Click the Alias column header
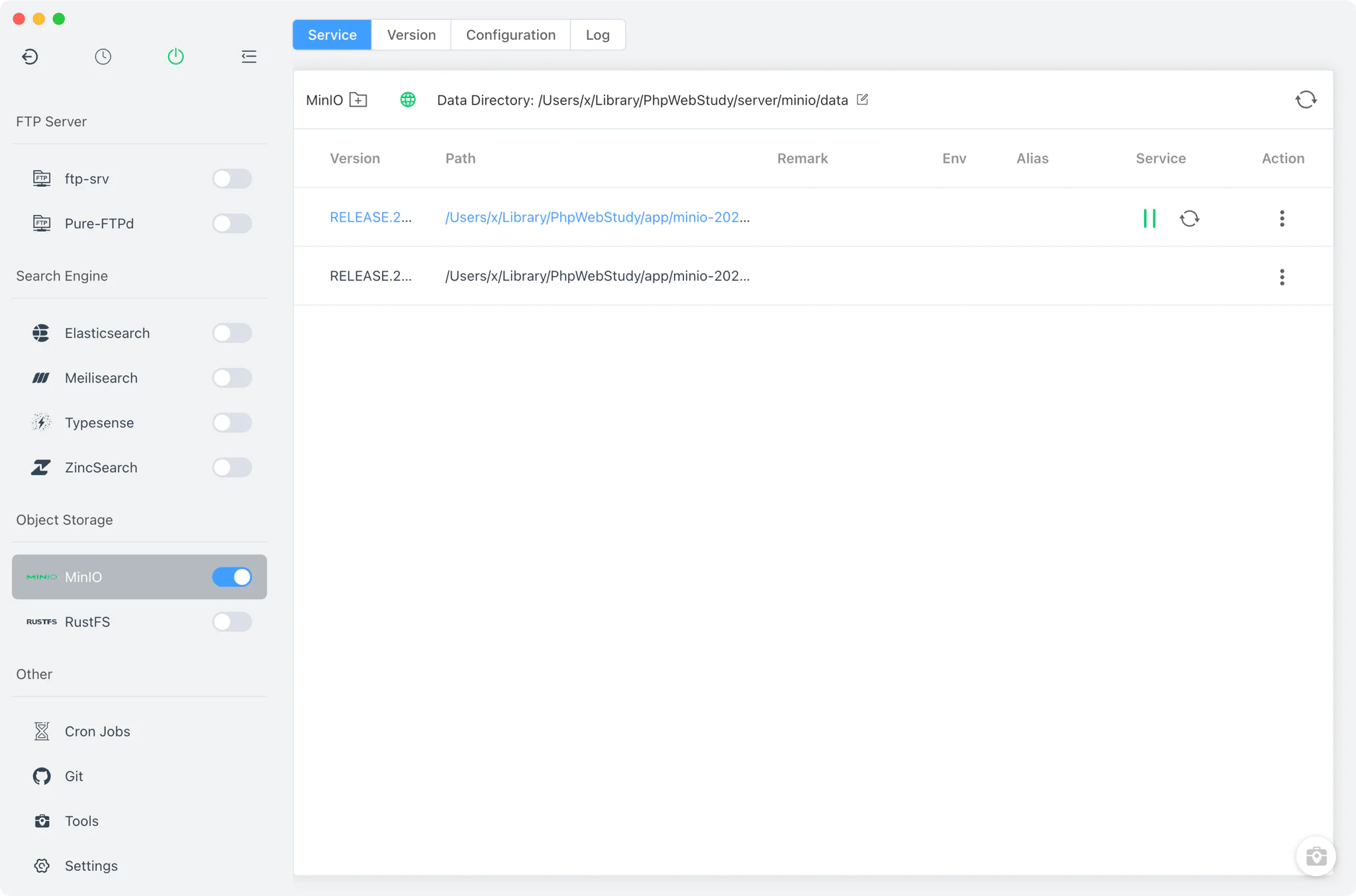The width and height of the screenshot is (1356, 896). coord(1032,158)
